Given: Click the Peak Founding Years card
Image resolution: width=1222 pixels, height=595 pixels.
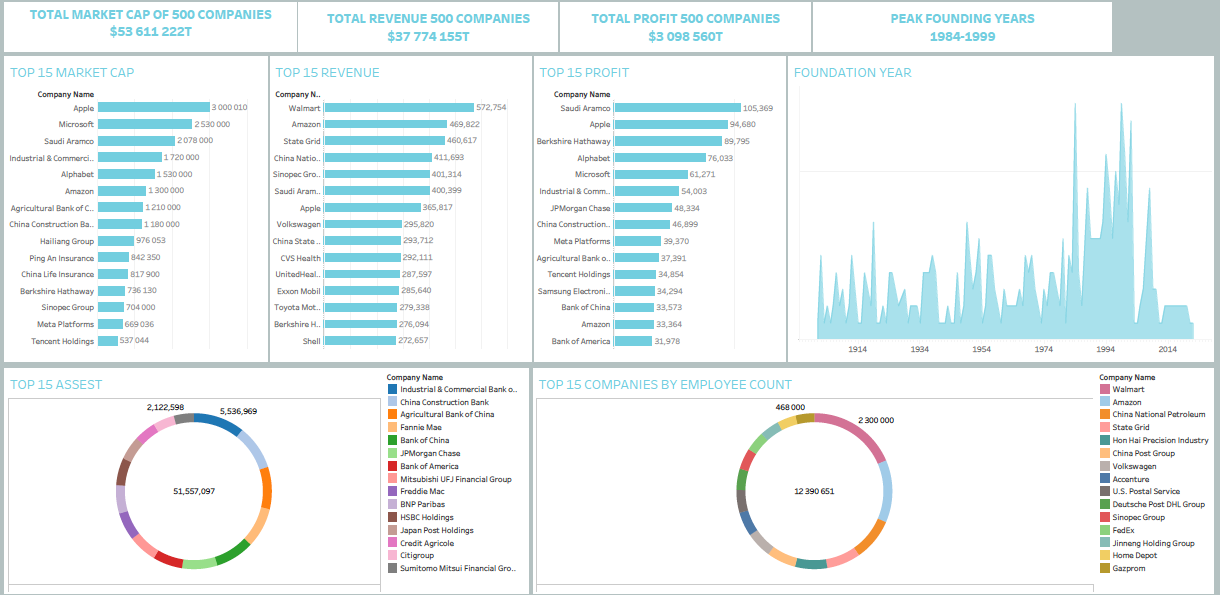Looking at the screenshot, I should (962, 27).
